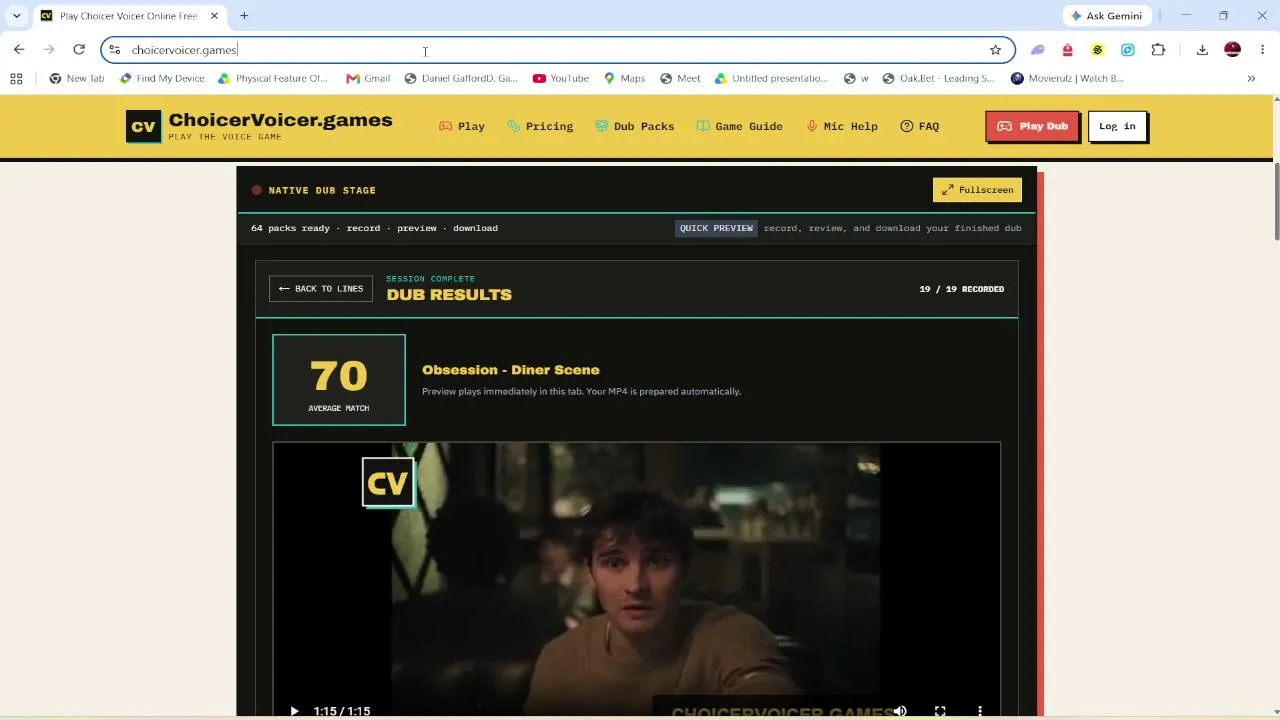
Task: Open the Extensions puzzle menu
Action: (1158, 50)
